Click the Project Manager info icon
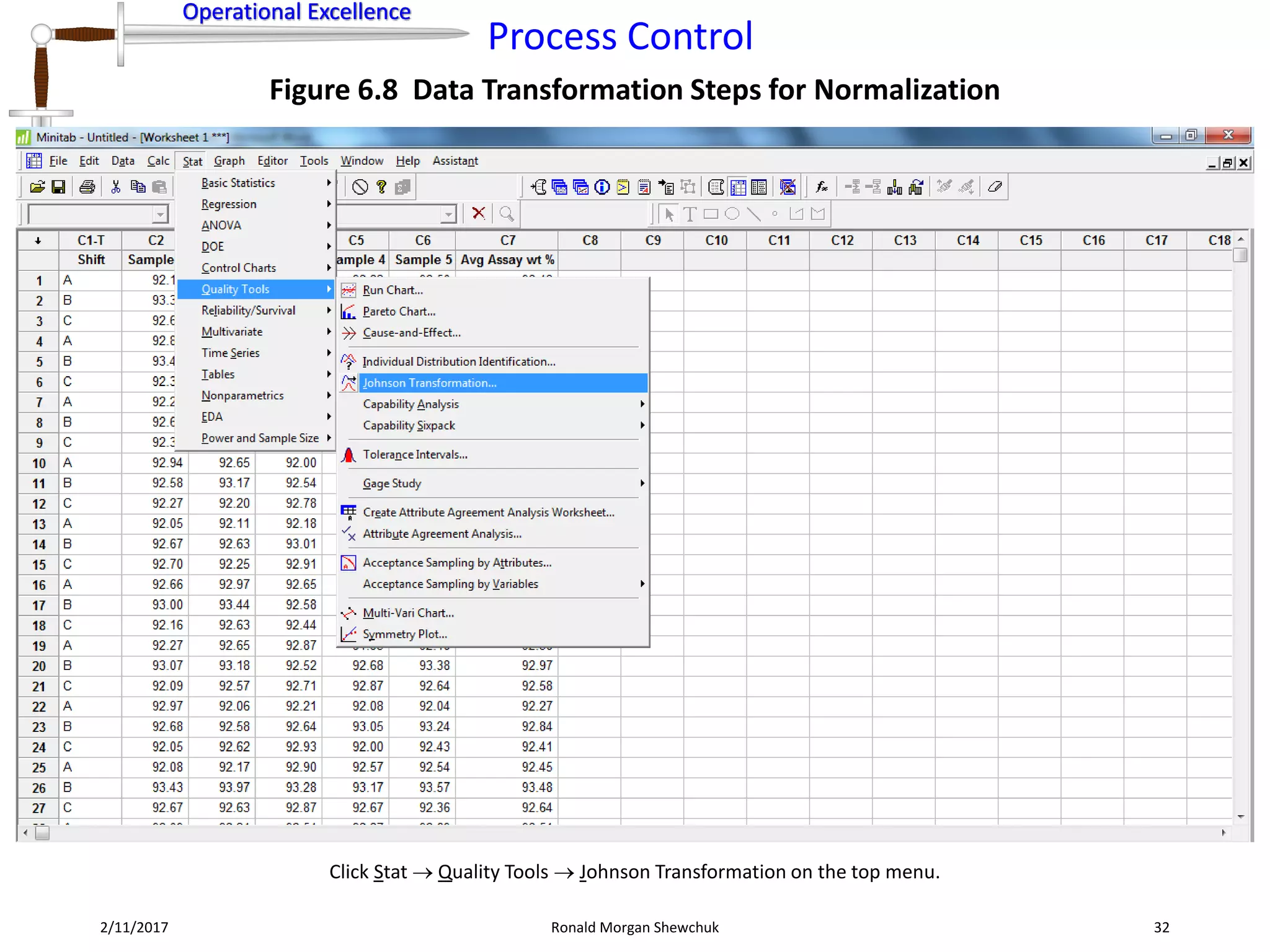 point(602,187)
